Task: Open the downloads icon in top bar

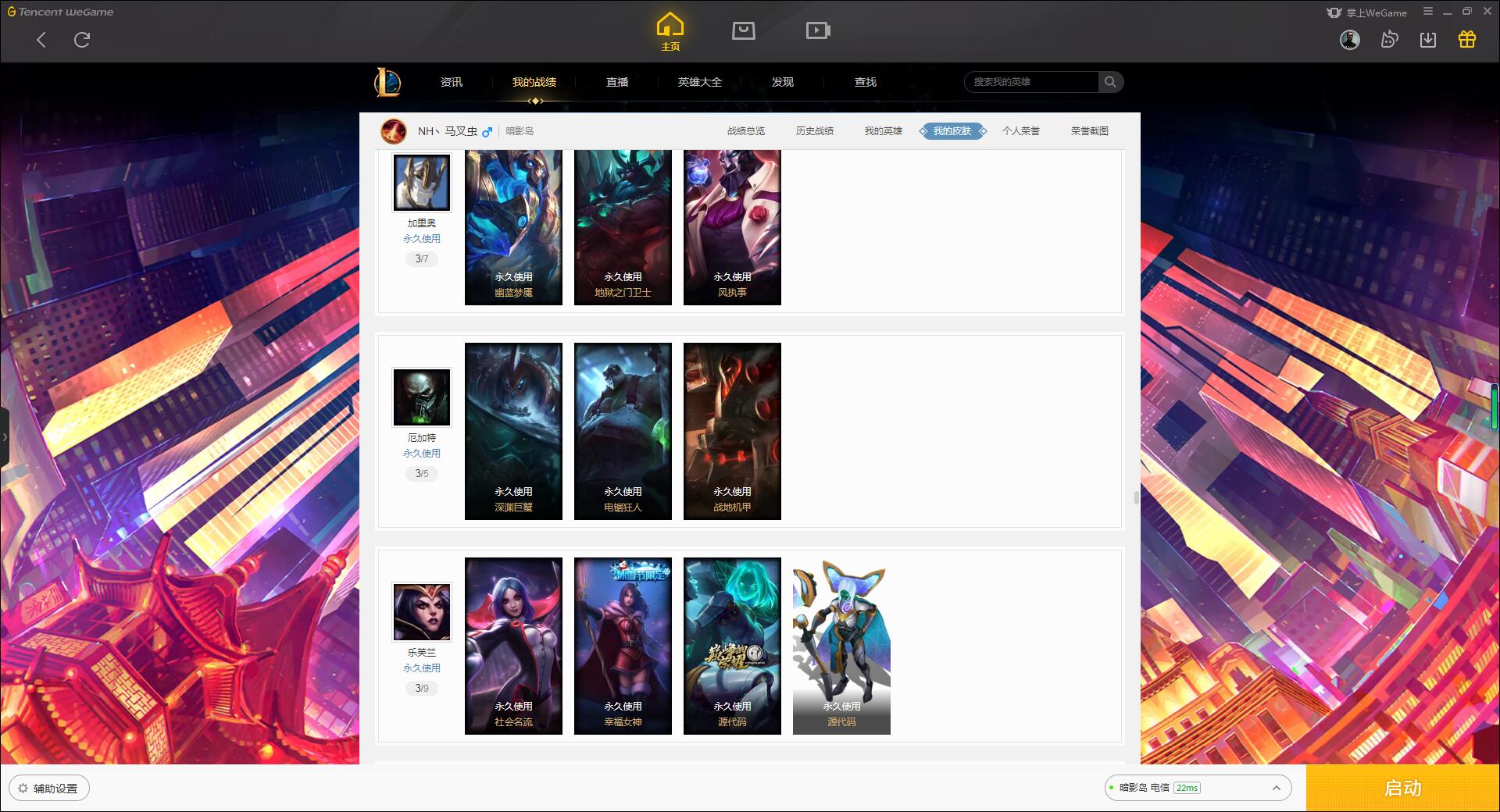Action: click(1428, 40)
